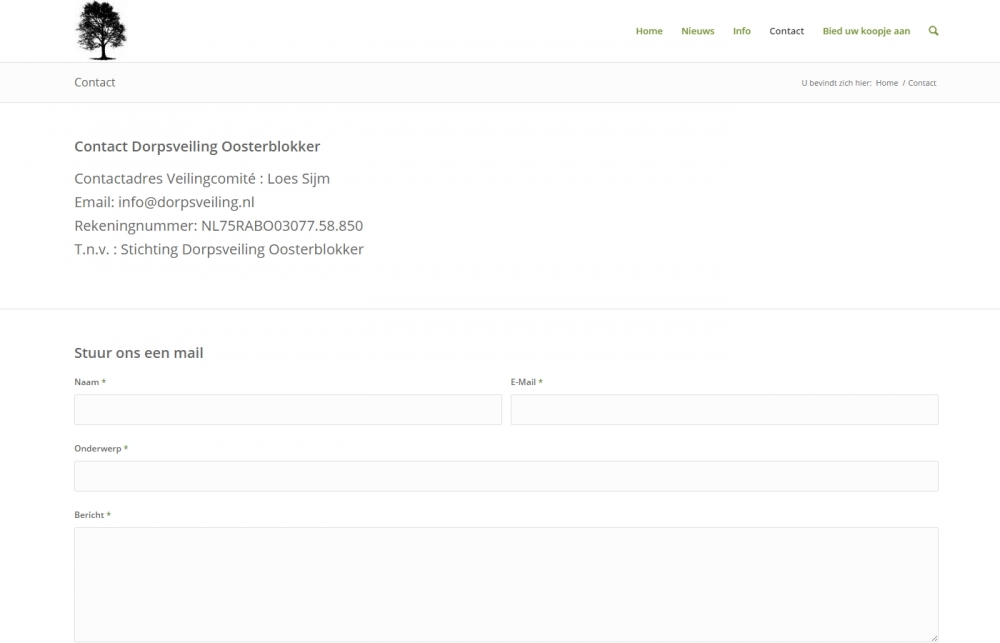Click the 'Stuur ons een mail' heading

[138, 353]
